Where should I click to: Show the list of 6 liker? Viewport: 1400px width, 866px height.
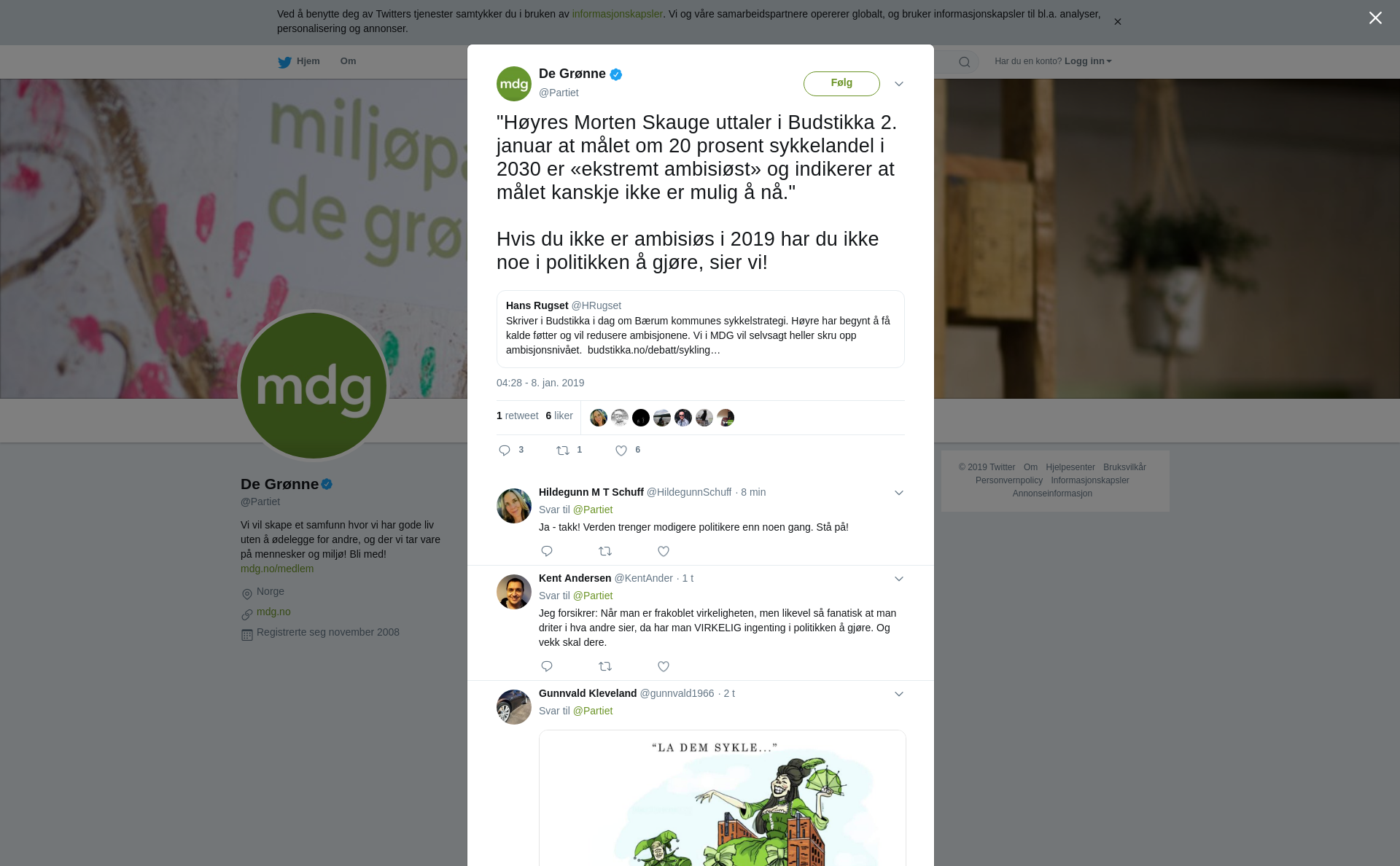[x=559, y=416]
